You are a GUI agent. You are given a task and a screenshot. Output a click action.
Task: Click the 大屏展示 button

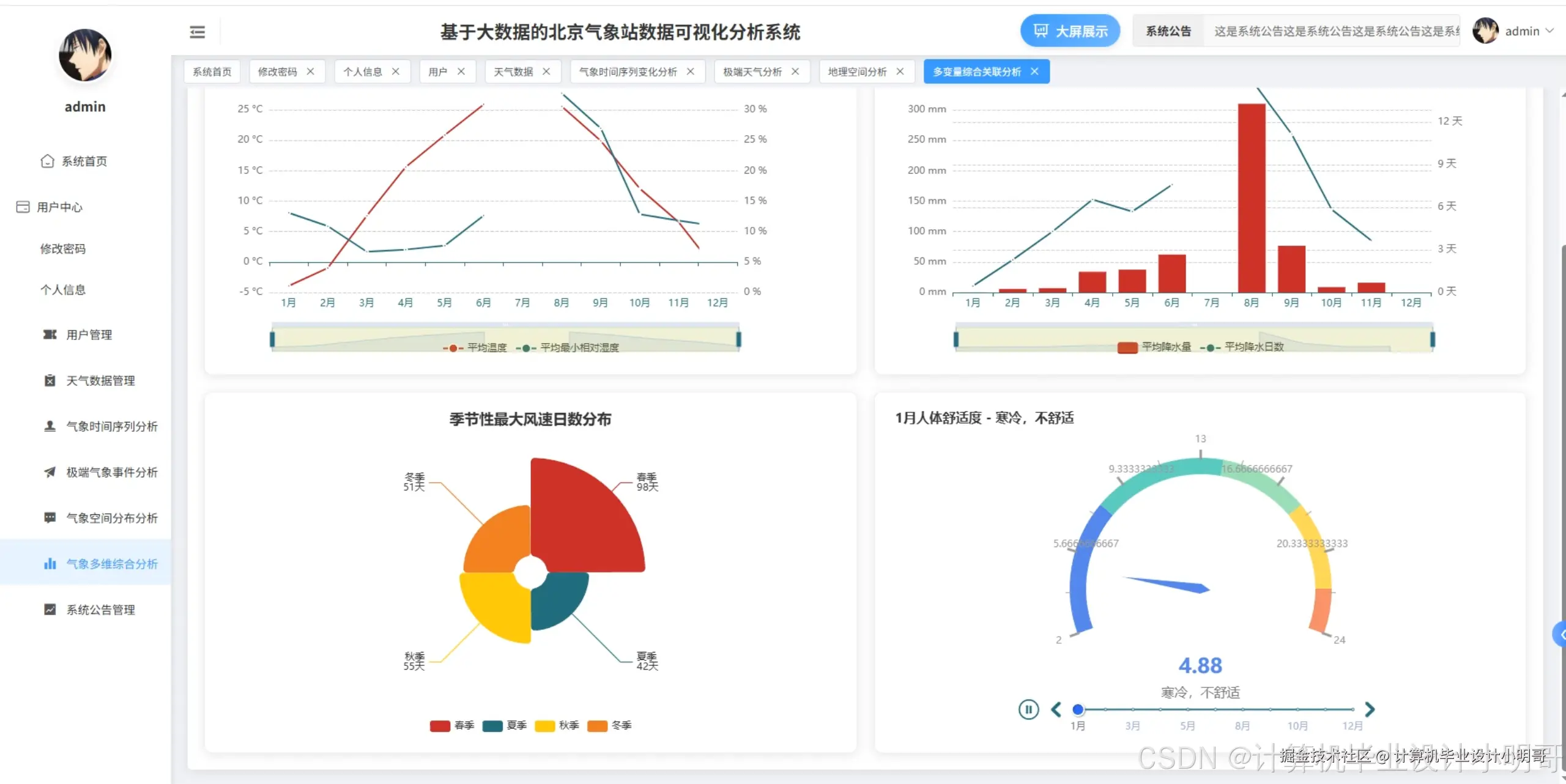click(x=1070, y=31)
